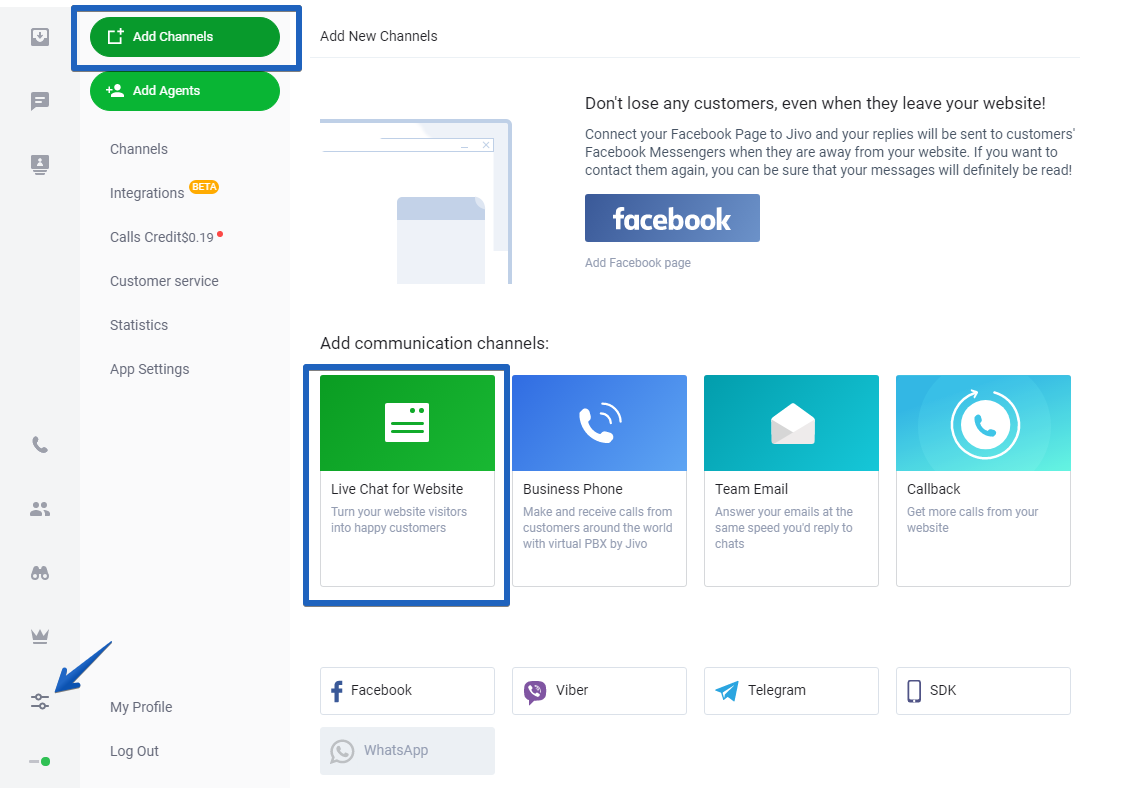The height and width of the screenshot is (788, 1141).
Task: Click the ringing phone icon on Business Phone
Action: click(x=600, y=423)
